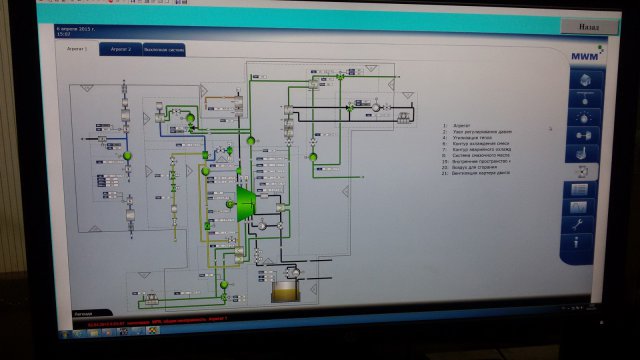Open the trend chart sidebar icon
640x360 pixels.
579,207
